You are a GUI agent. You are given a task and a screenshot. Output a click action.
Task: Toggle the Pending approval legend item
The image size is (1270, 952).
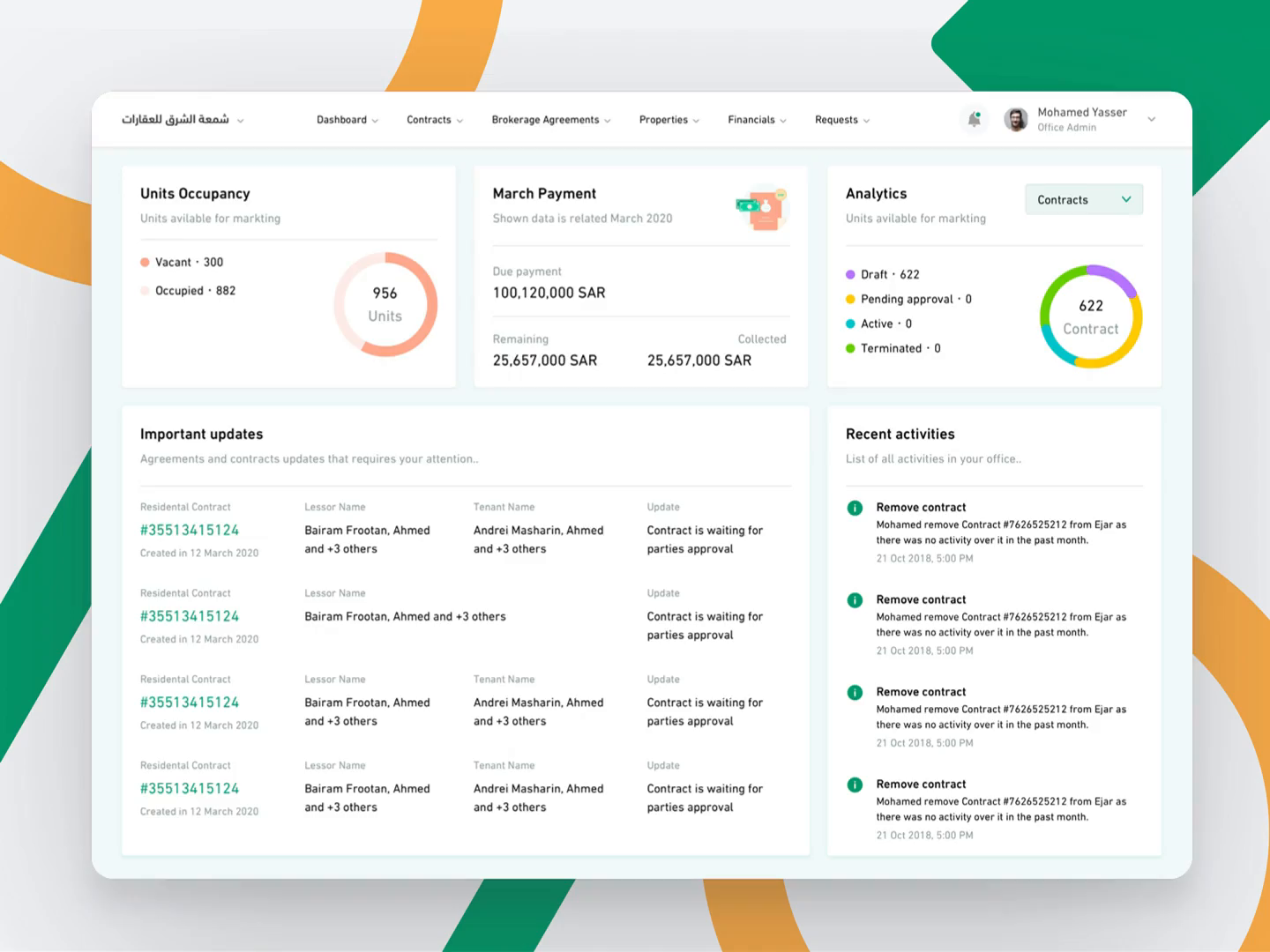[850, 299]
